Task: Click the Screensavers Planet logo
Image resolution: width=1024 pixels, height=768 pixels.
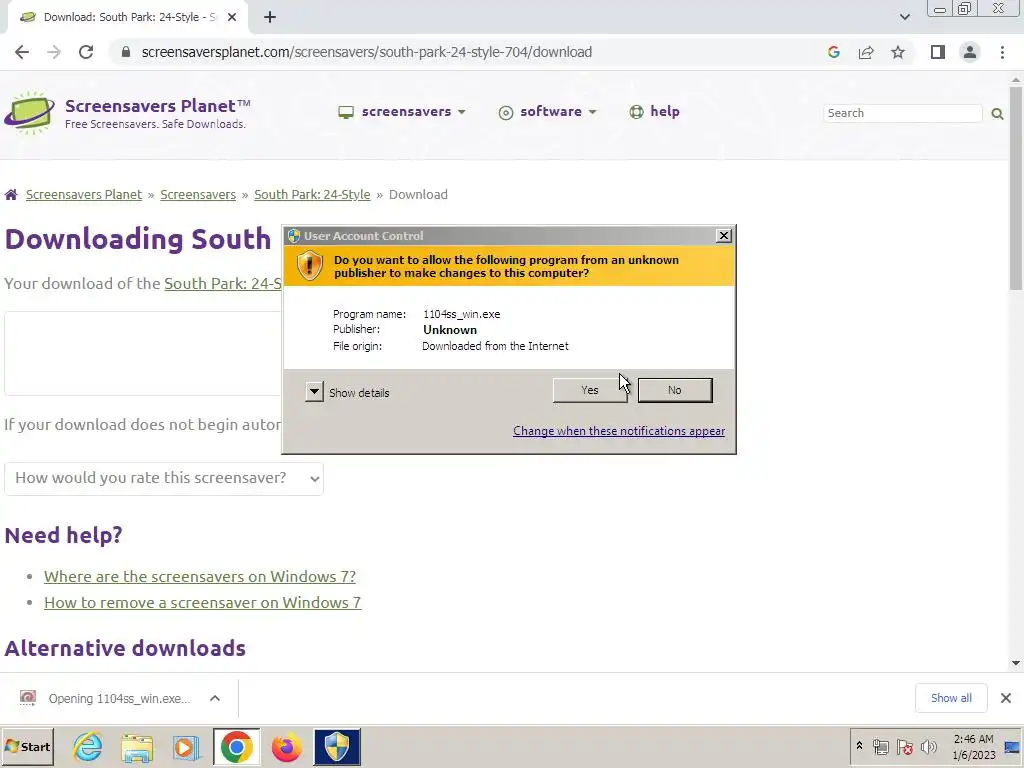Action: pos(127,113)
